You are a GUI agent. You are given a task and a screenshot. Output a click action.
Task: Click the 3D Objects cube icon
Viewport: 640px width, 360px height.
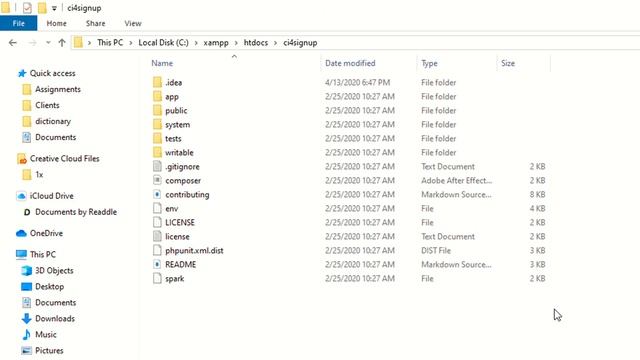point(27,271)
